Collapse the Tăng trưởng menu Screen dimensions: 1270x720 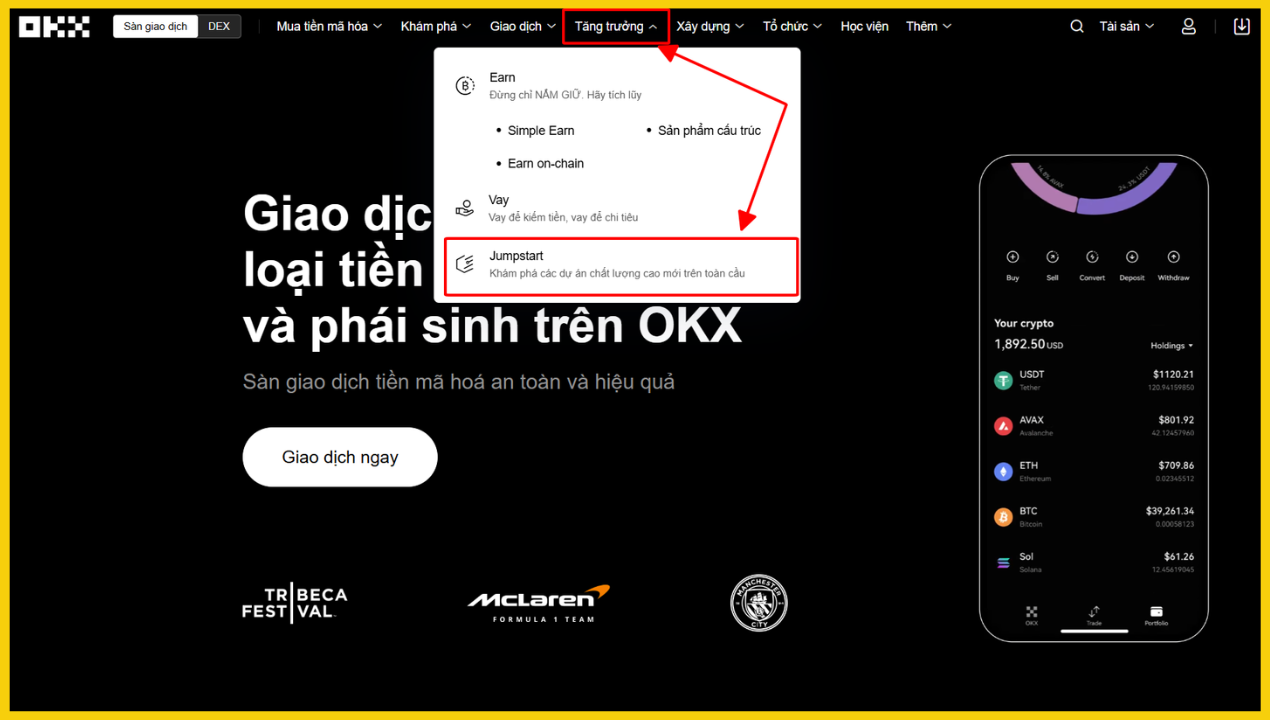616,27
